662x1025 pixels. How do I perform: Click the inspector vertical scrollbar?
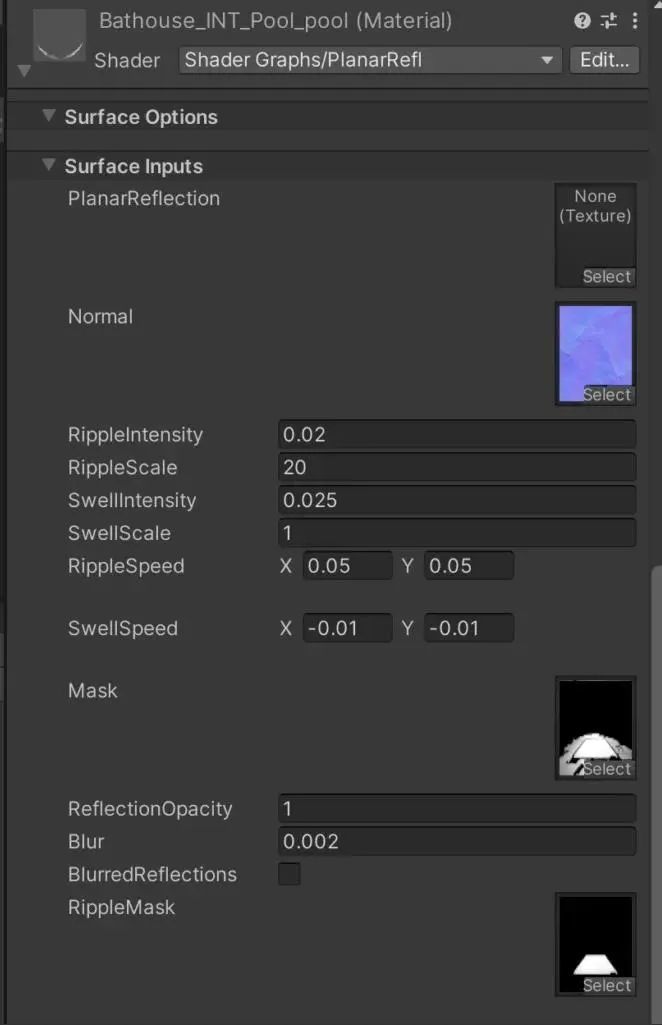[x=656, y=795]
